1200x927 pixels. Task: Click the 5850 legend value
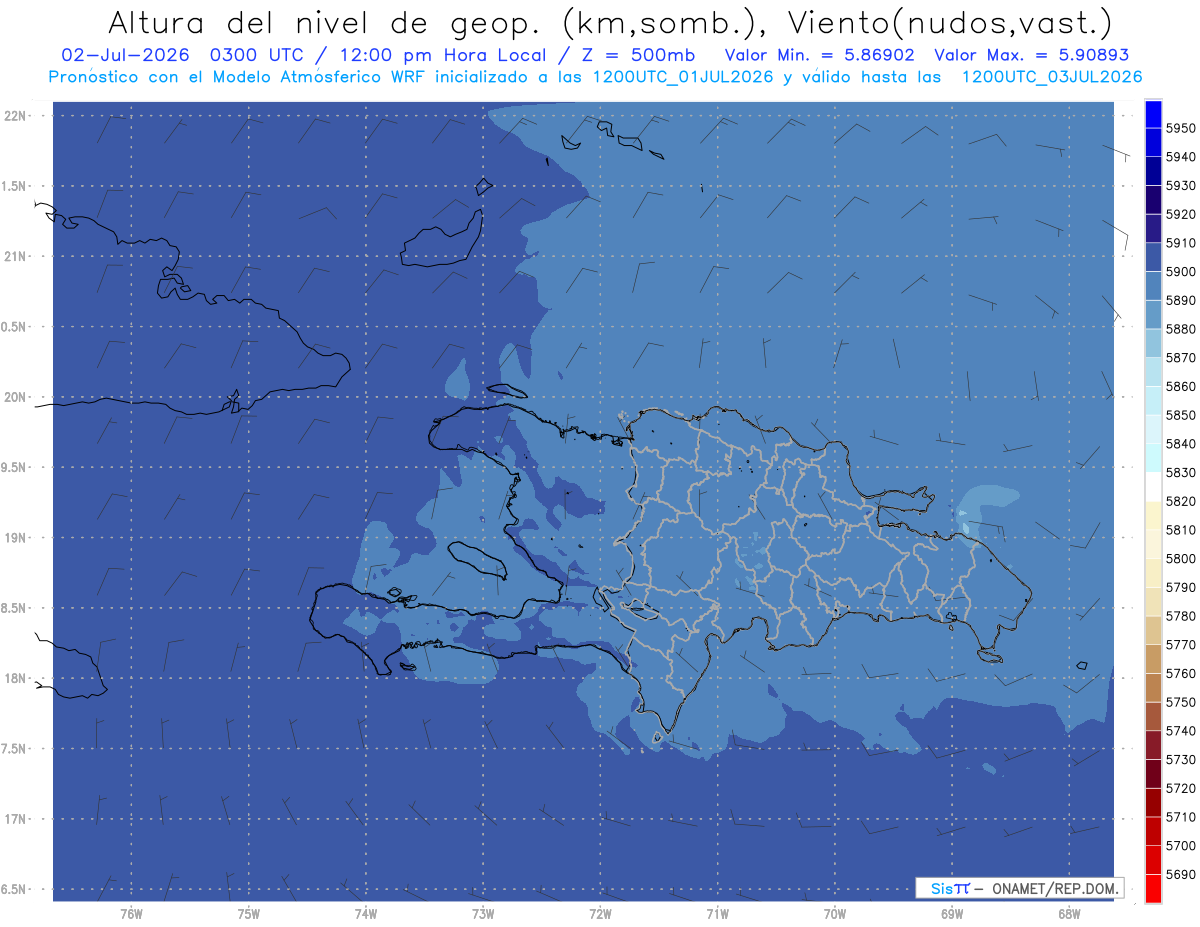[x=1180, y=415]
